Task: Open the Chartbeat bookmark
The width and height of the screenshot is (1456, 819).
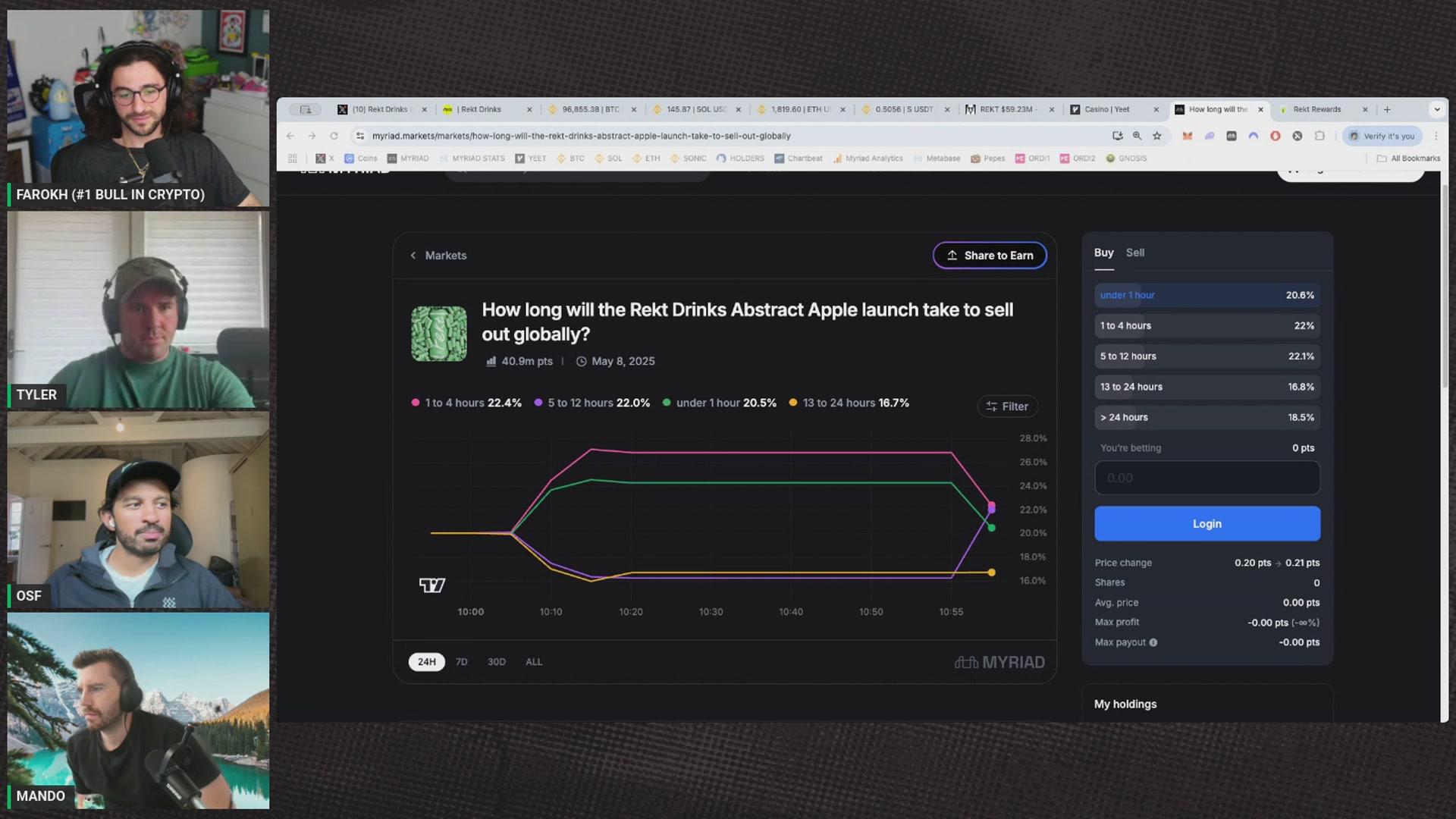Action: pos(799,158)
